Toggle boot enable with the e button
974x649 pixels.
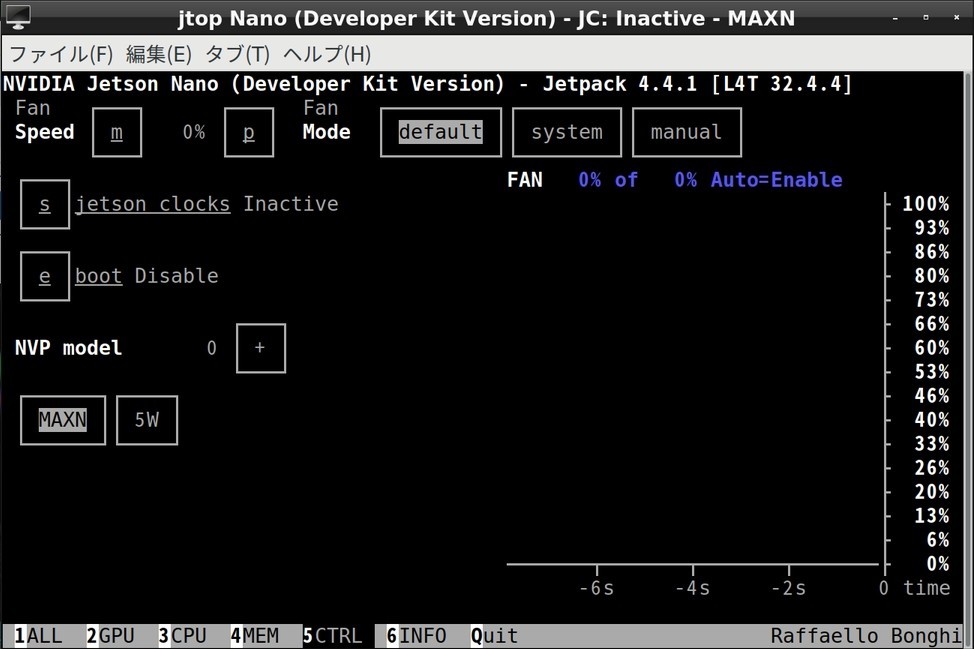click(45, 276)
